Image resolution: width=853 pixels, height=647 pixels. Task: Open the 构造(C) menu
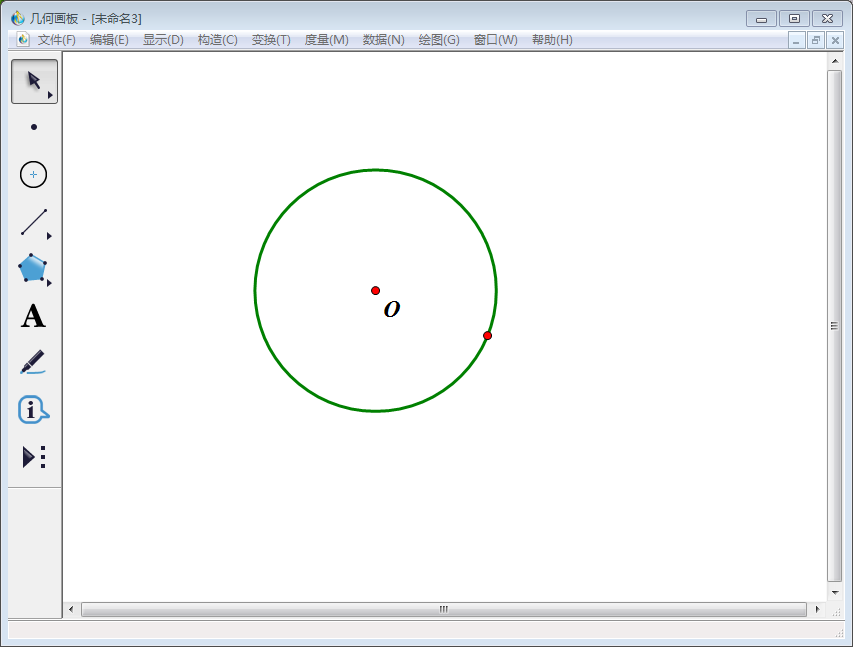(217, 40)
